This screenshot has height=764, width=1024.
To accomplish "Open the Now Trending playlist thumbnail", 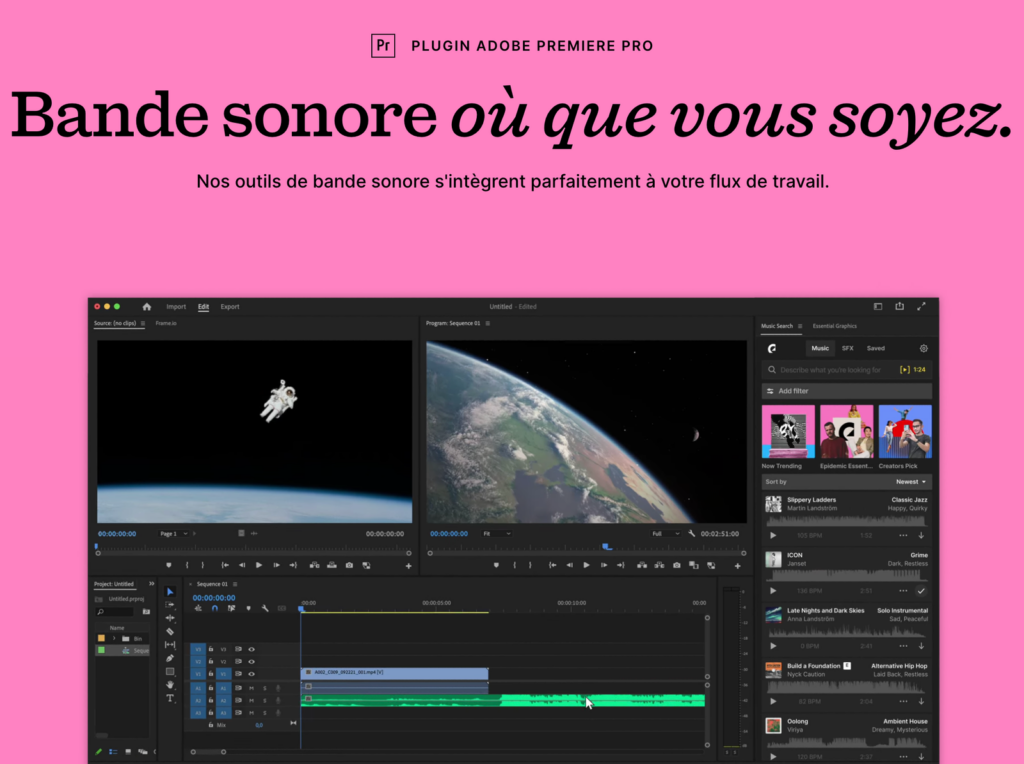I will tap(788, 431).
